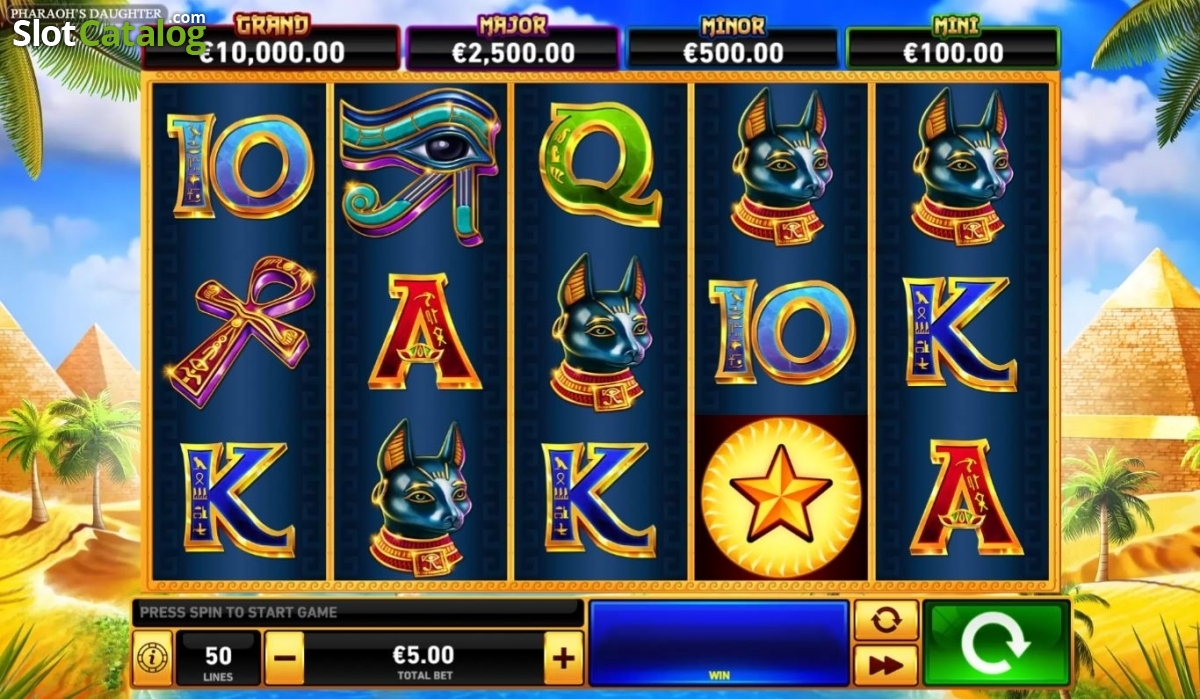Image resolution: width=1200 pixels, height=699 pixels.
Task: Select the Minor €500.00 jackpot panel
Action: click(x=733, y=46)
